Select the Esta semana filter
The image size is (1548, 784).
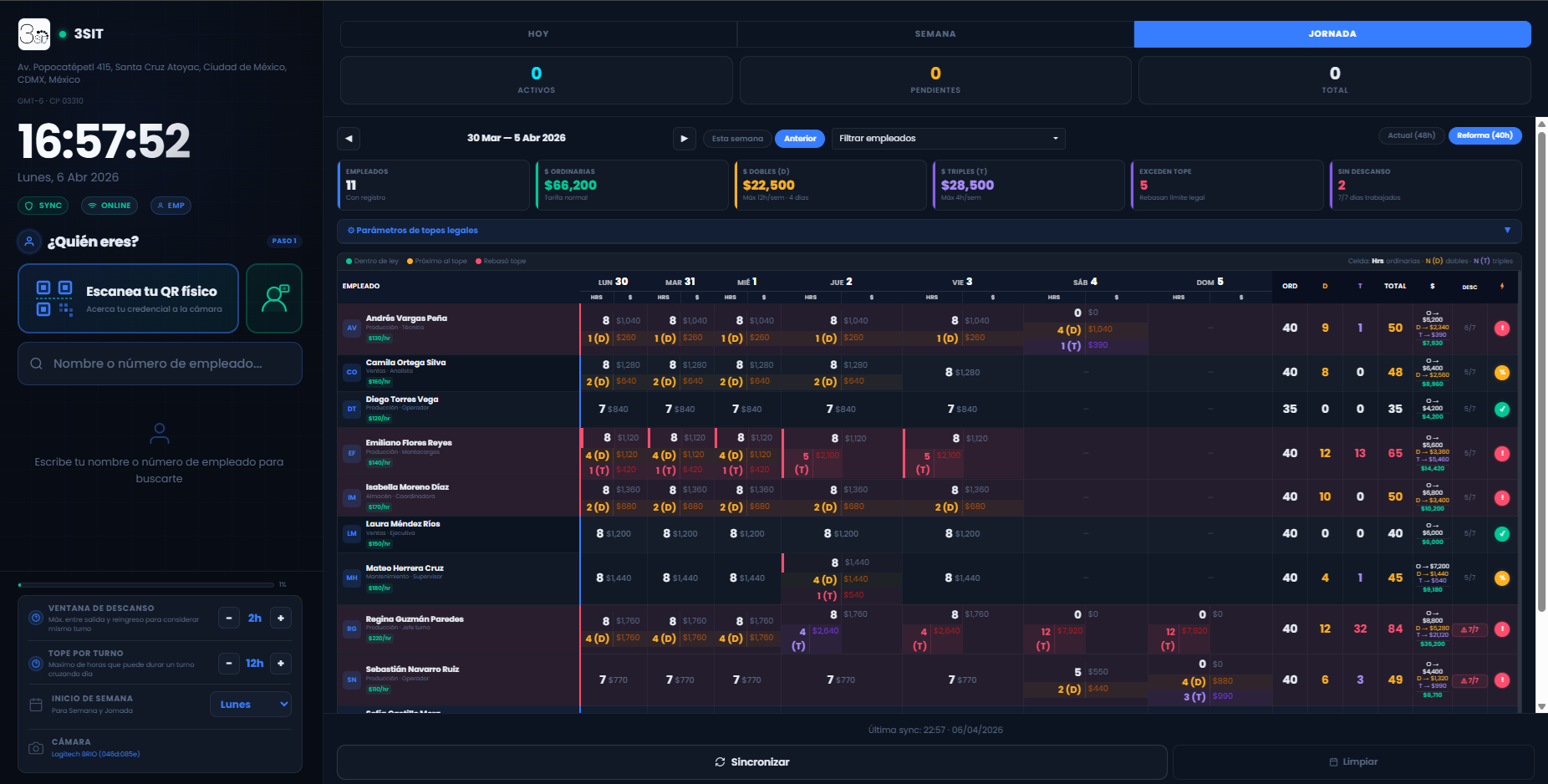click(737, 139)
